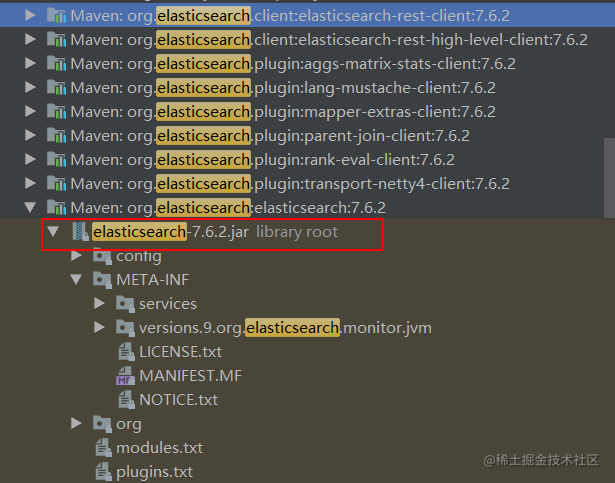Select the config folder label
The image size is (615, 483).
coord(139,256)
